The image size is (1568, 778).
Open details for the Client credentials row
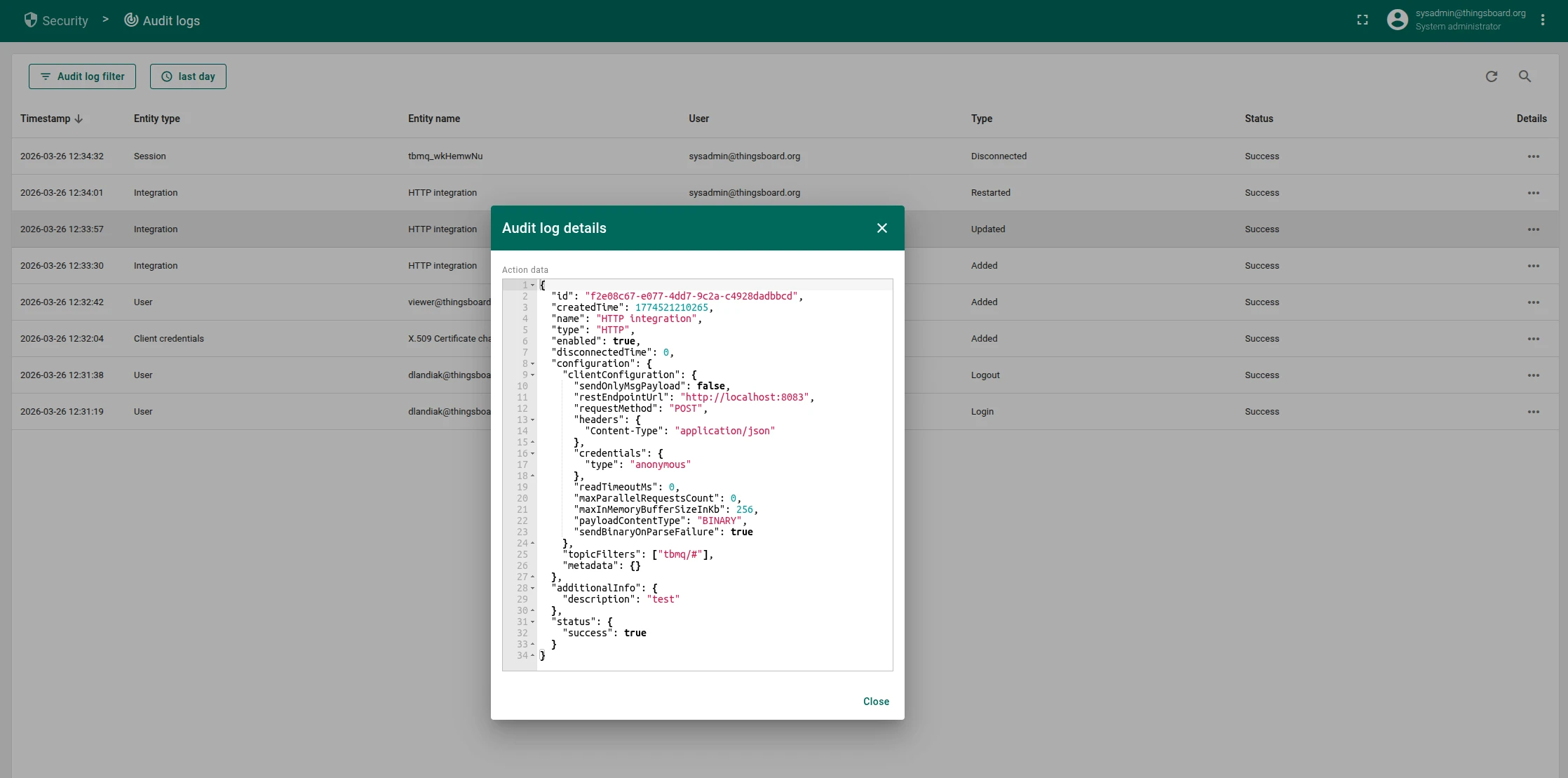[1534, 339]
